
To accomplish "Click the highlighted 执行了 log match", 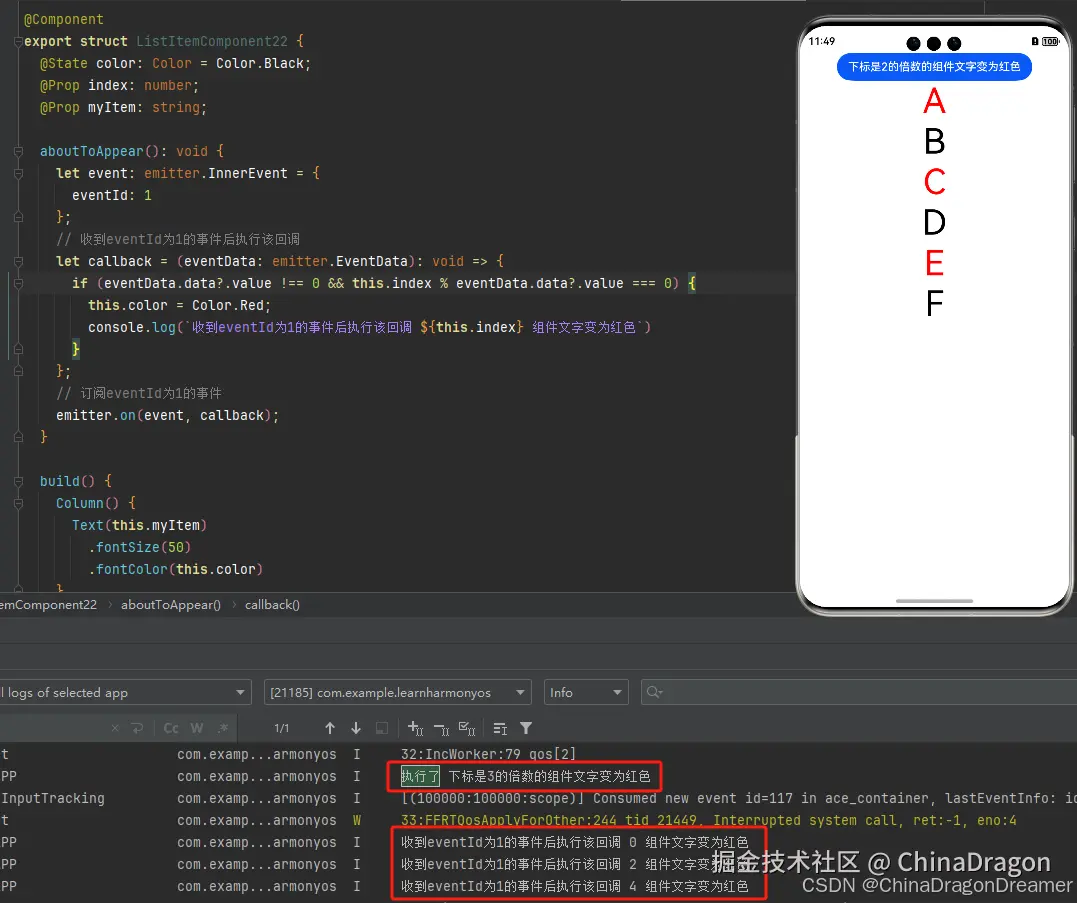I will pos(420,776).
